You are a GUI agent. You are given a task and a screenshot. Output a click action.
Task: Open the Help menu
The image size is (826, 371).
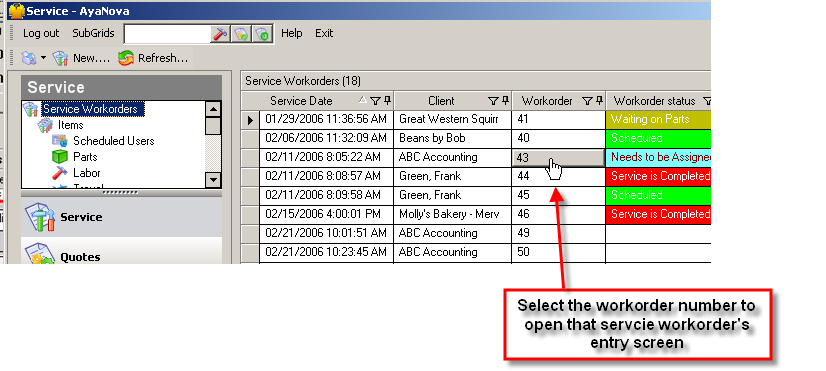291,33
